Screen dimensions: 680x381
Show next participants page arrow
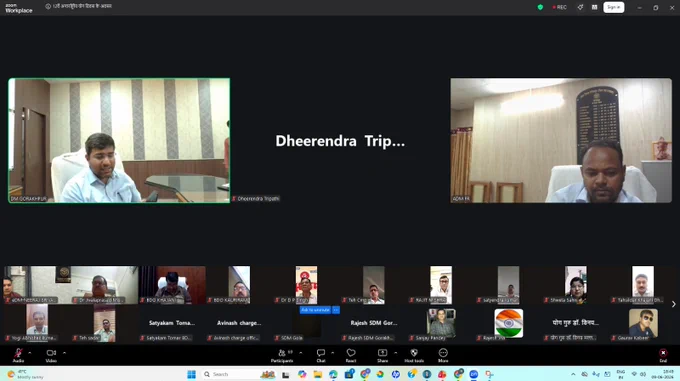(x=673, y=304)
